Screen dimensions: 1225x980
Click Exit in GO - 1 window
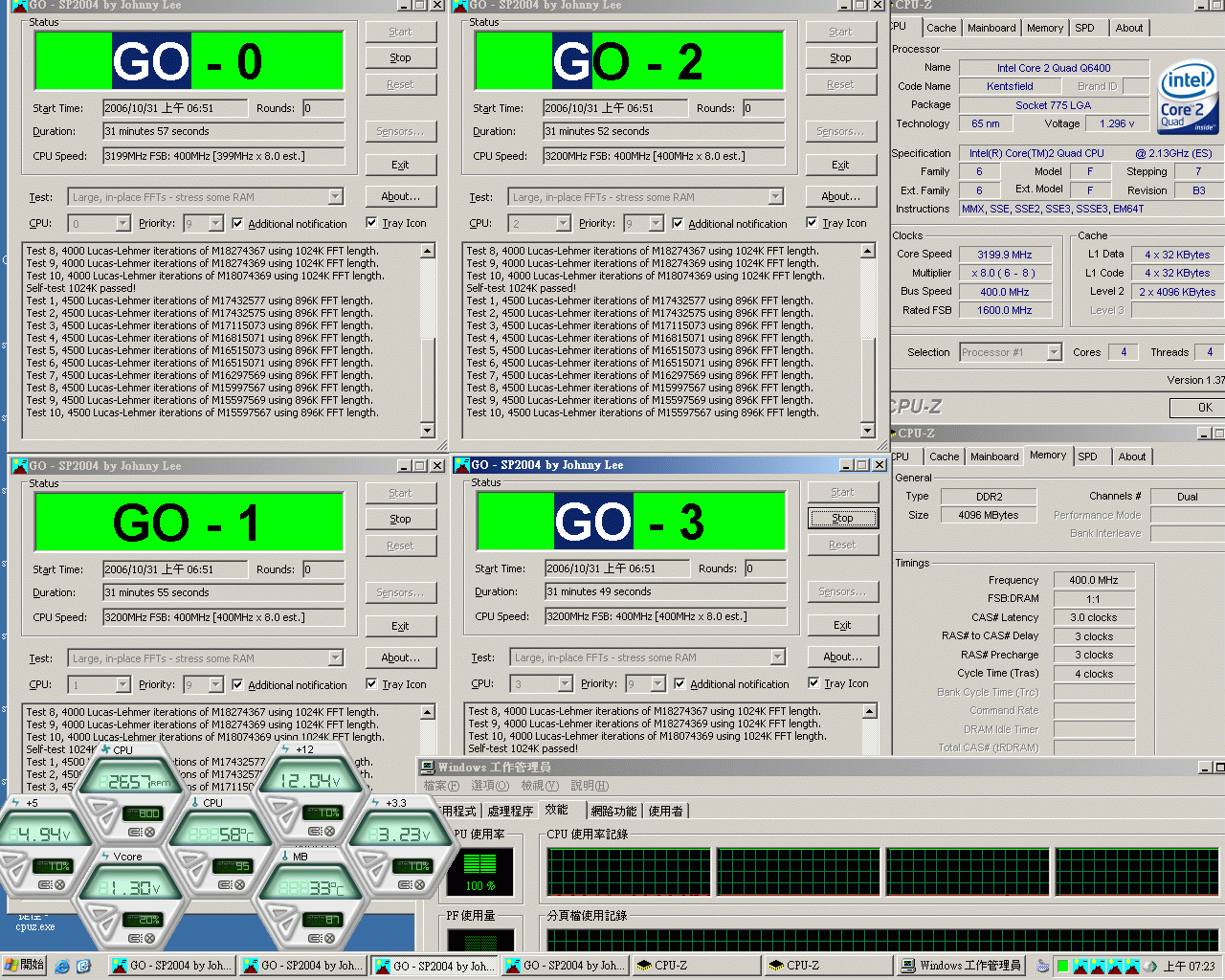[x=400, y=626]
